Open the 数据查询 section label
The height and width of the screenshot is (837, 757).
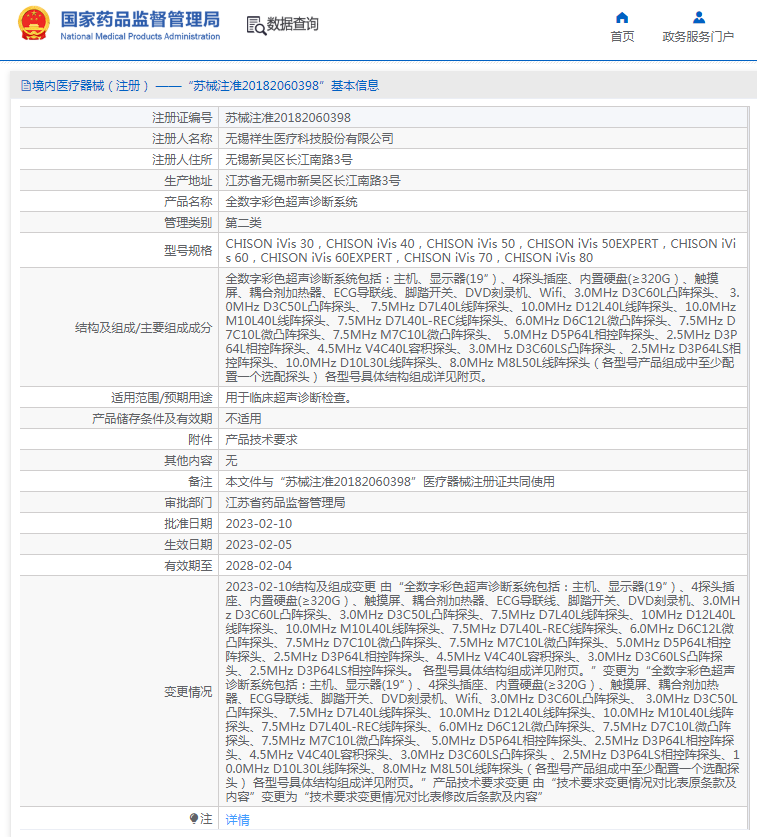point(293,25)
